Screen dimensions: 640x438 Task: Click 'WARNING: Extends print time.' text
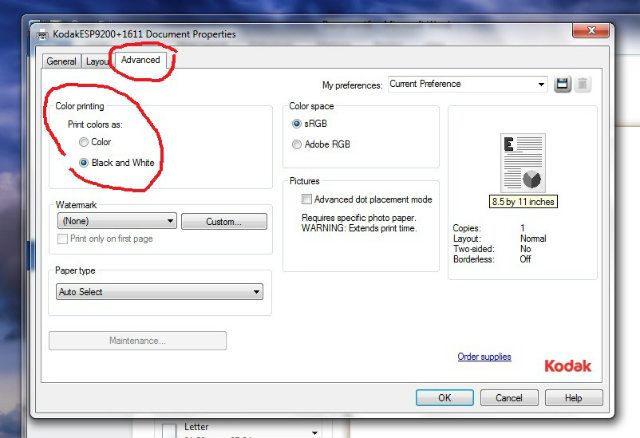point(359,228)
